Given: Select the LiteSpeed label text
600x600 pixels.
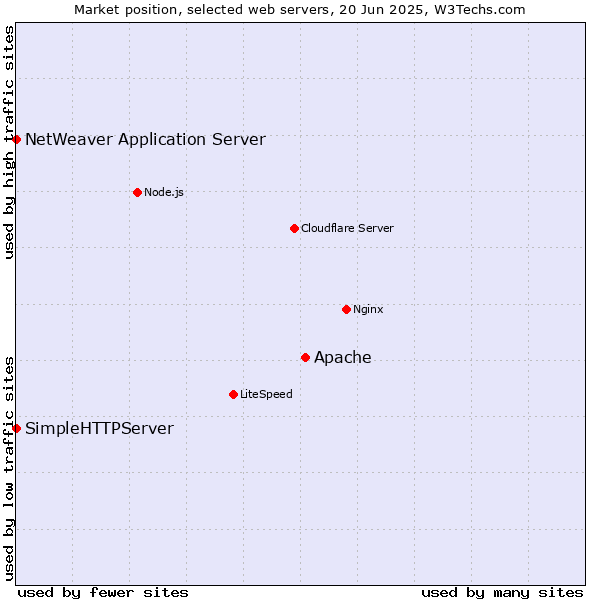Looking at the screenshot, I should coord(266,394).
